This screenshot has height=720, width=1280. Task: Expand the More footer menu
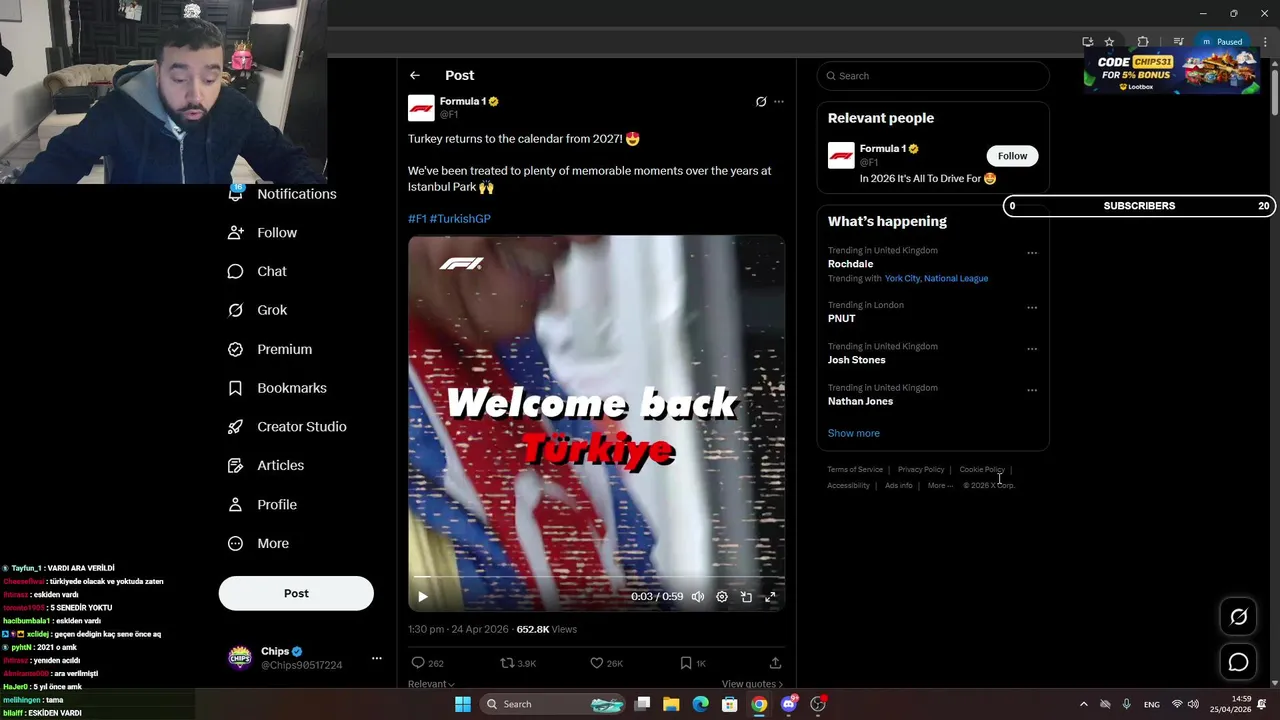tap(940, 486)
